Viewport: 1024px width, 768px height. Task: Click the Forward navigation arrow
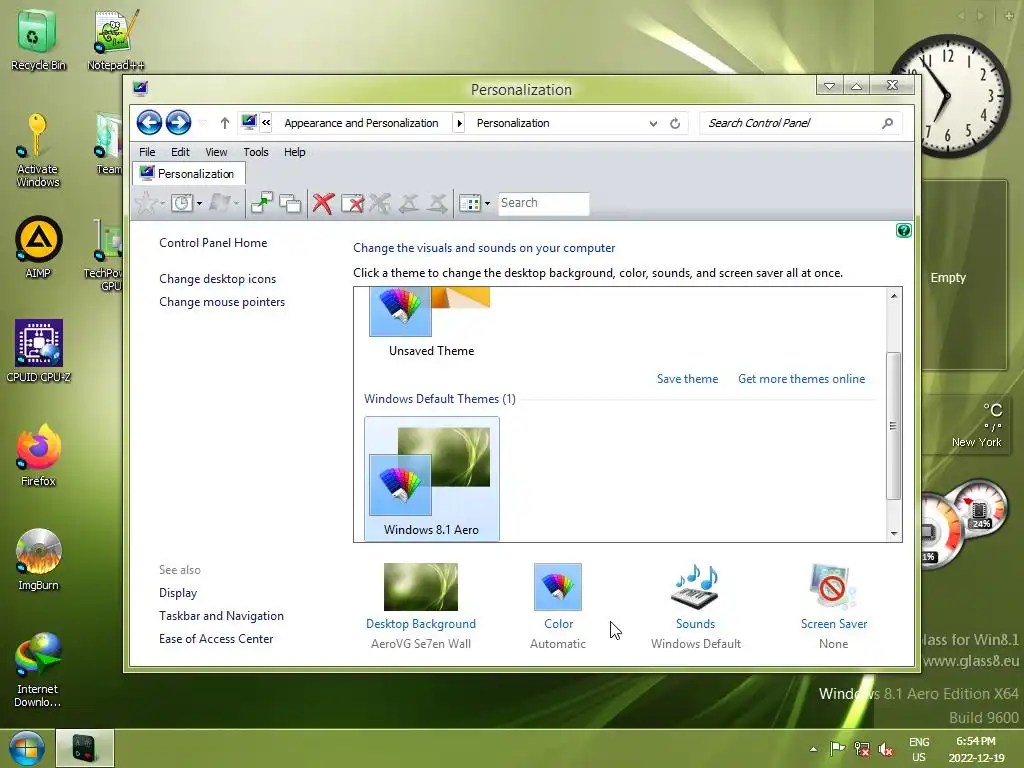pos(178,122)
